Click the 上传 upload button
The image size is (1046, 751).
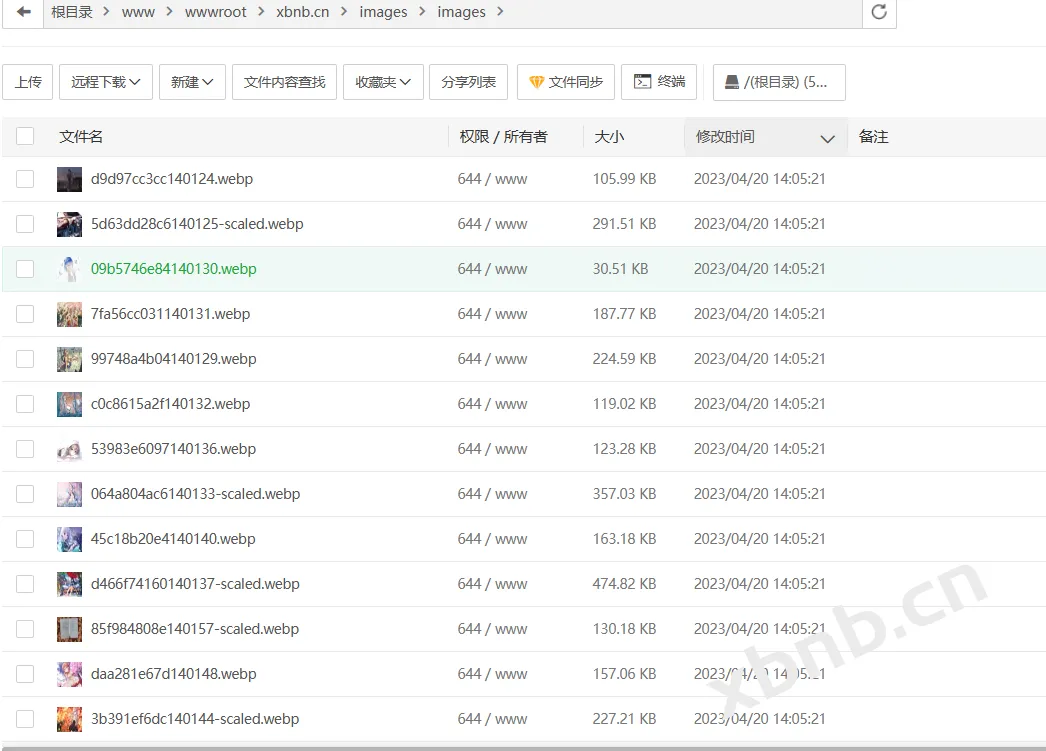28,82
